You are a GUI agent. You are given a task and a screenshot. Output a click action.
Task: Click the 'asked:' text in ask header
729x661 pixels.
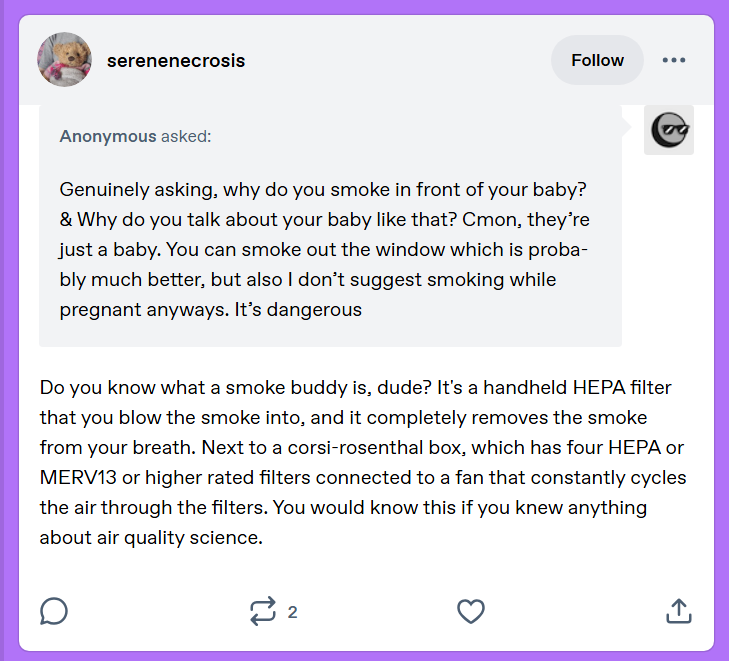[186, 136]
